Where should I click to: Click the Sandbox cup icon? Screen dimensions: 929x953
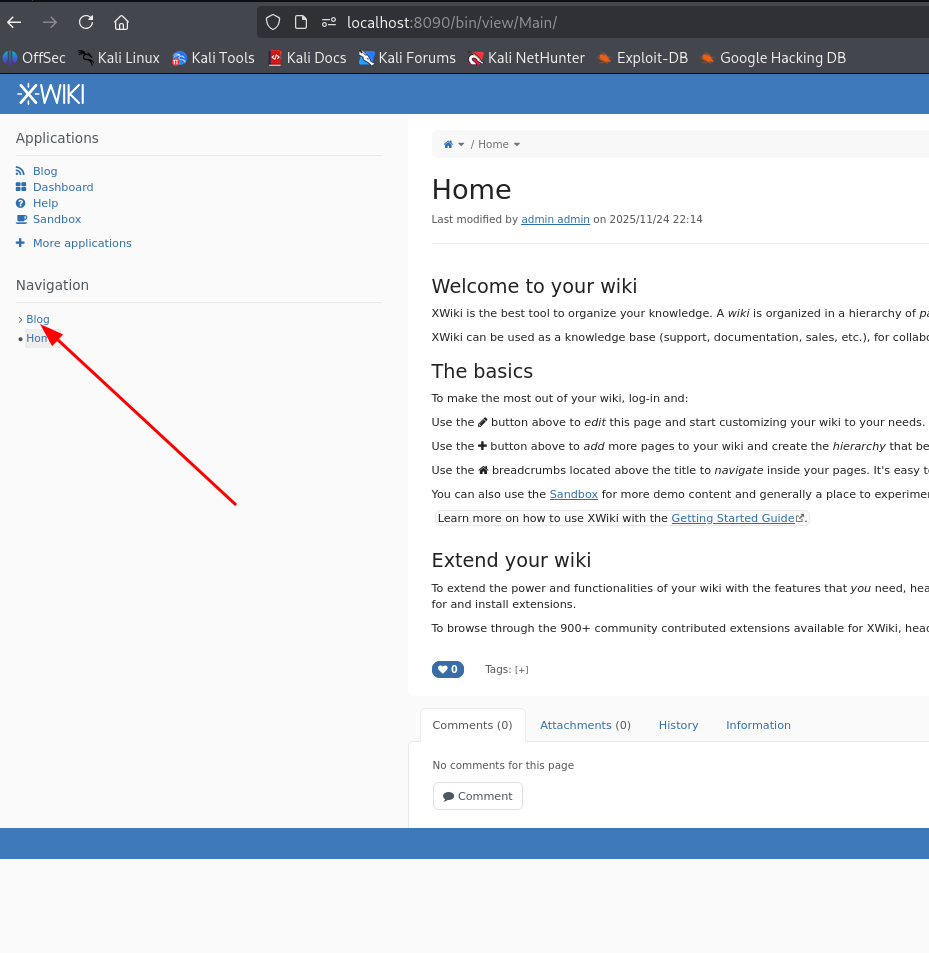click(21, 219)
